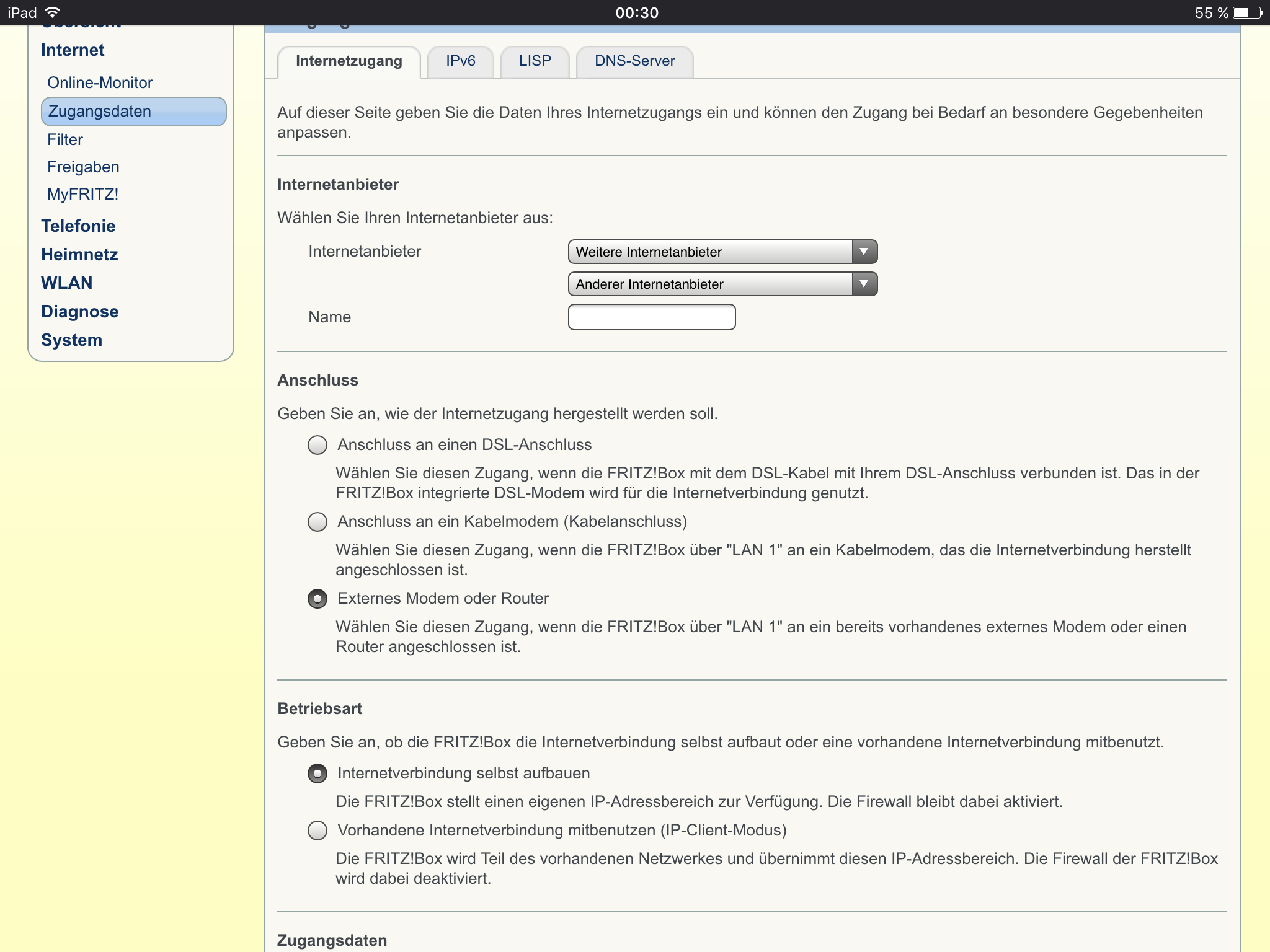The width and height of the screenshot is (1270, 952).
Task: Select IP-Client-Modus radio button
Action: pyautogui.click(x=317, y=831)
